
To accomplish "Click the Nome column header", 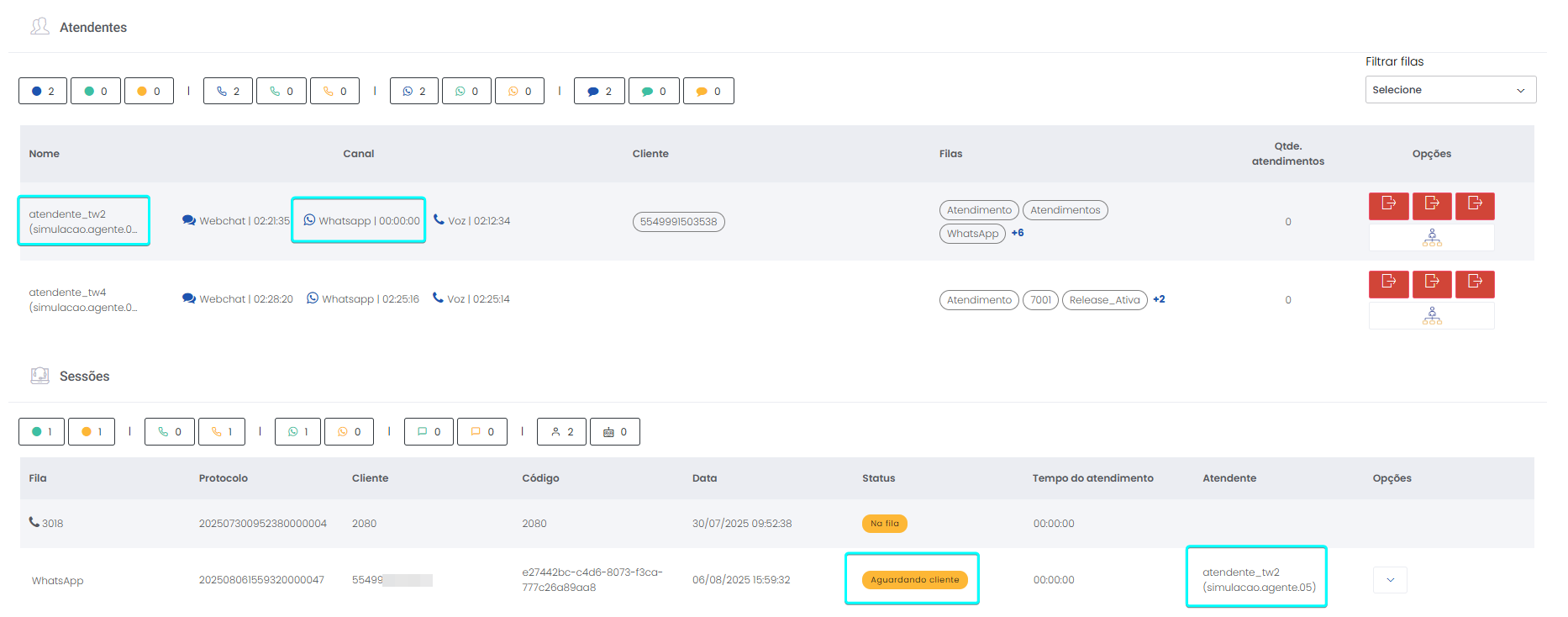I will point(45,154).
